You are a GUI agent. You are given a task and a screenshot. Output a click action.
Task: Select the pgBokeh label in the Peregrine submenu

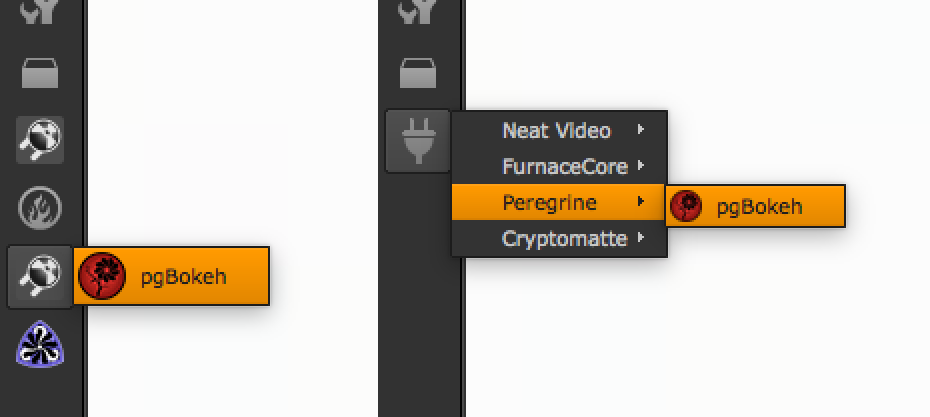click(x=759, y=207)
